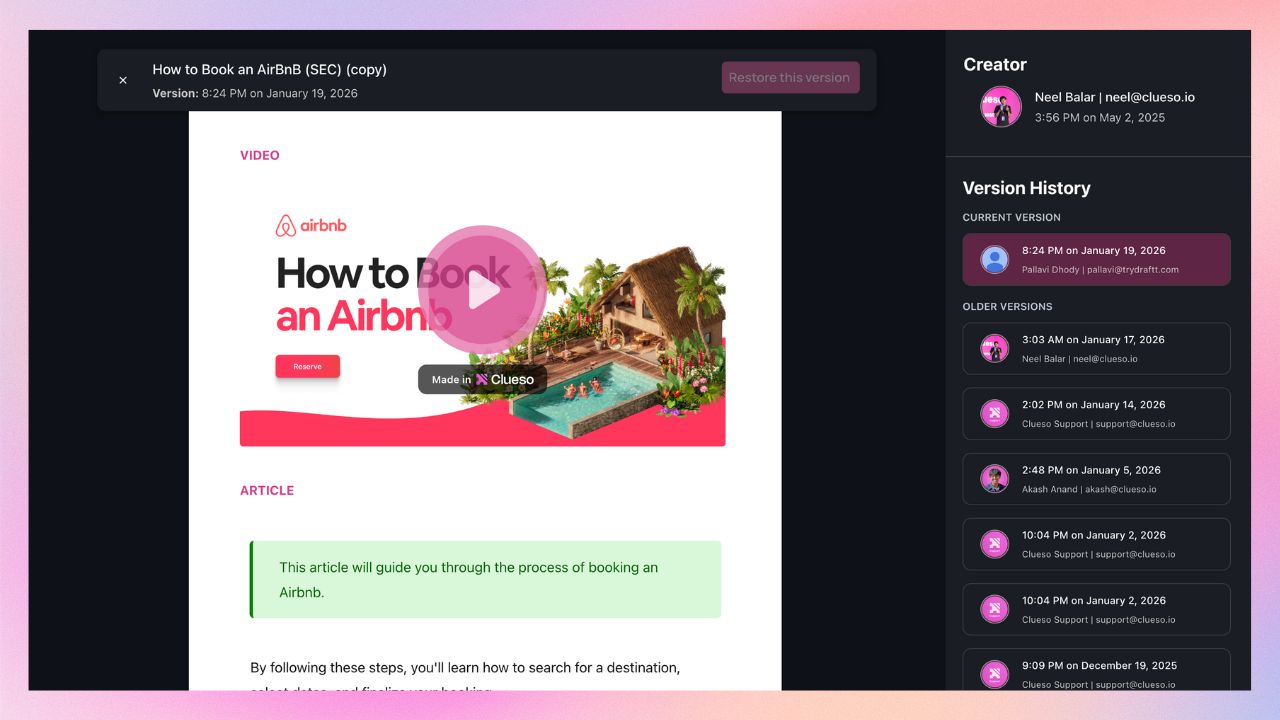The height and width of the screenshot is (720, 1280).
Task: Open the 2:48 PM January 5, 2026 version
Action: [x=1096, y=479]
